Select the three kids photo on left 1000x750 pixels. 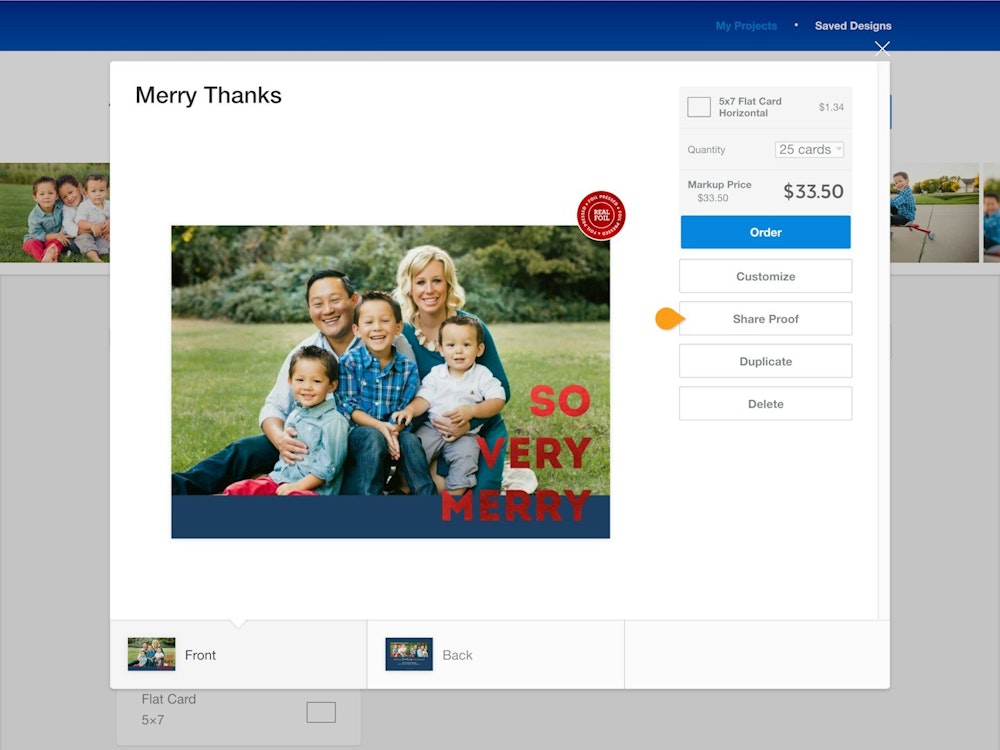coord(55,212)
